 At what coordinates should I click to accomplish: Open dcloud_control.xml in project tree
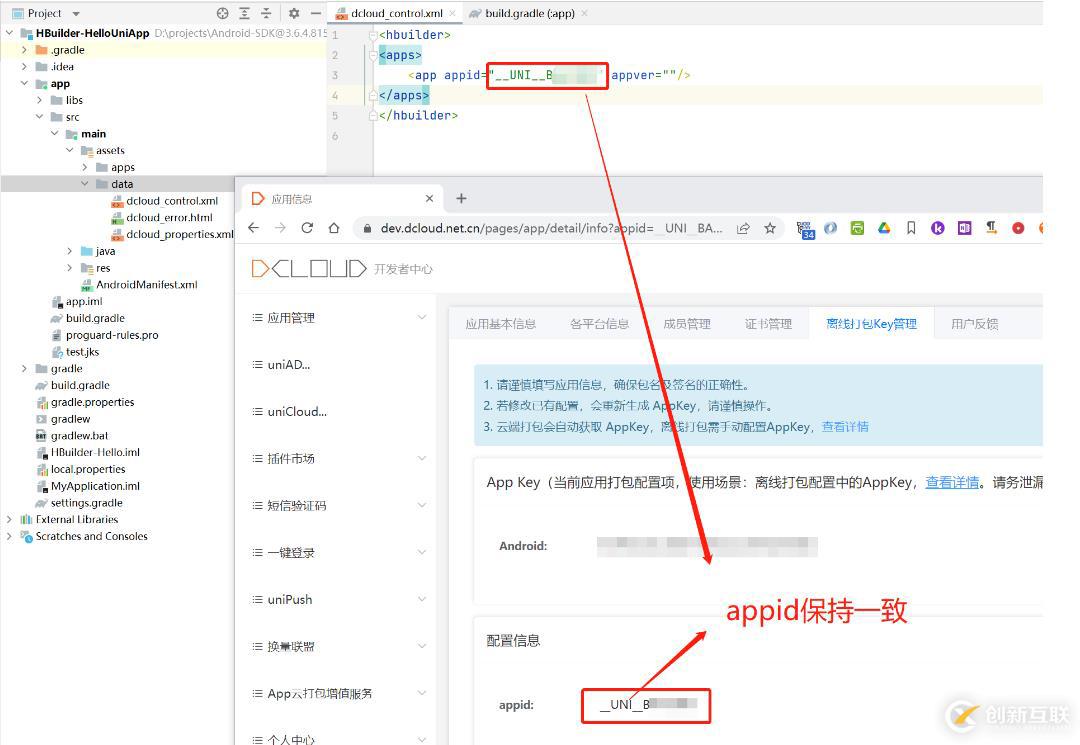[172, 201]
